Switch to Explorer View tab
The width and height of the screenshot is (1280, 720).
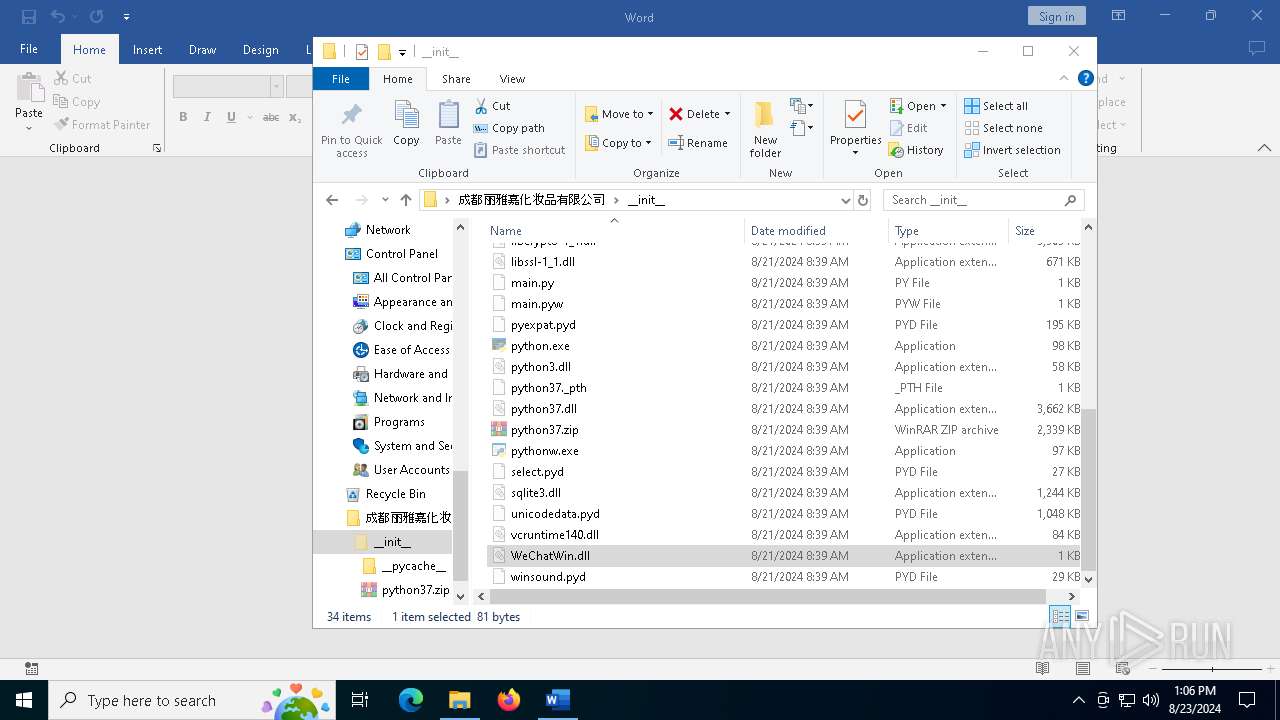coord(512,79)
